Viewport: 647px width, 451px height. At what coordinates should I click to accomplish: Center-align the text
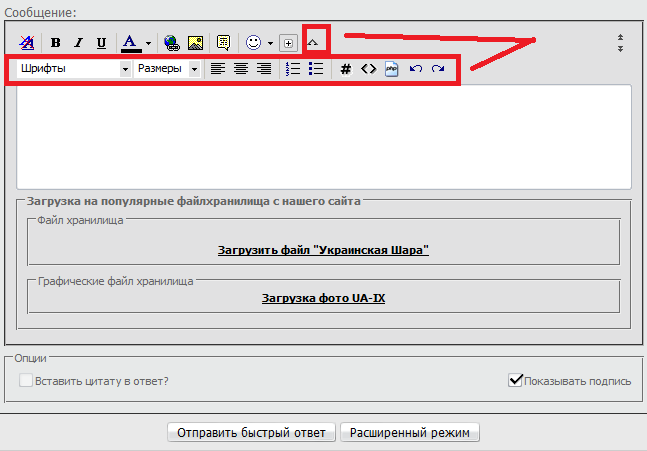(241, 68)
